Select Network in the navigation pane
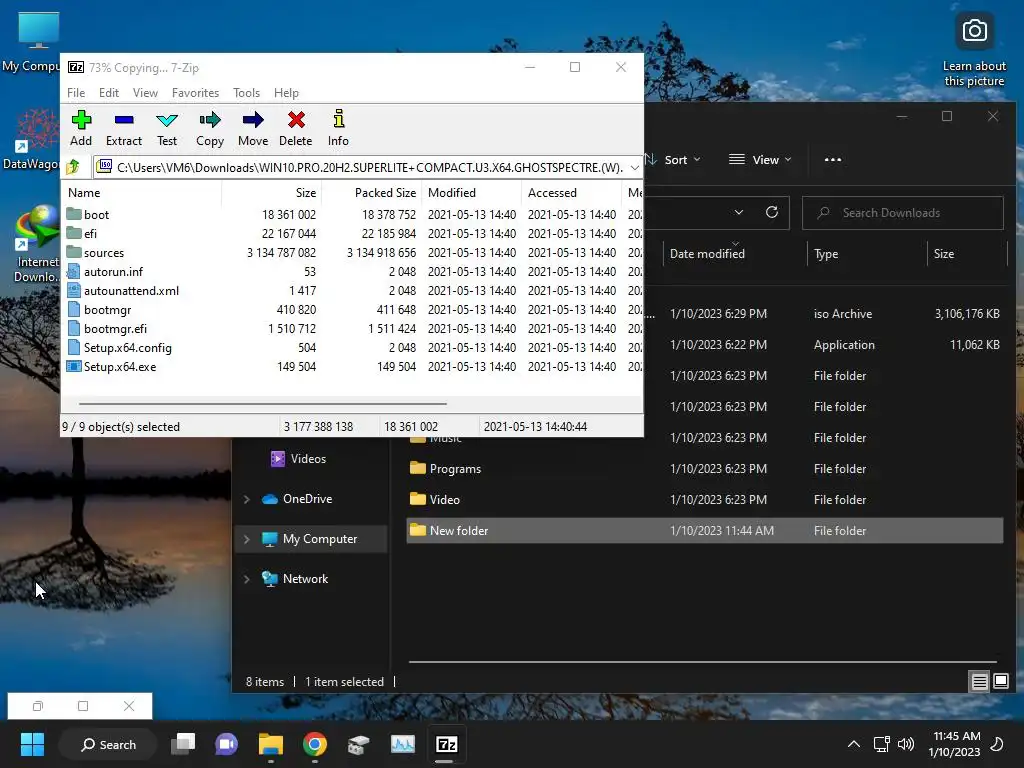1024x768 pixels. point(295,579)
